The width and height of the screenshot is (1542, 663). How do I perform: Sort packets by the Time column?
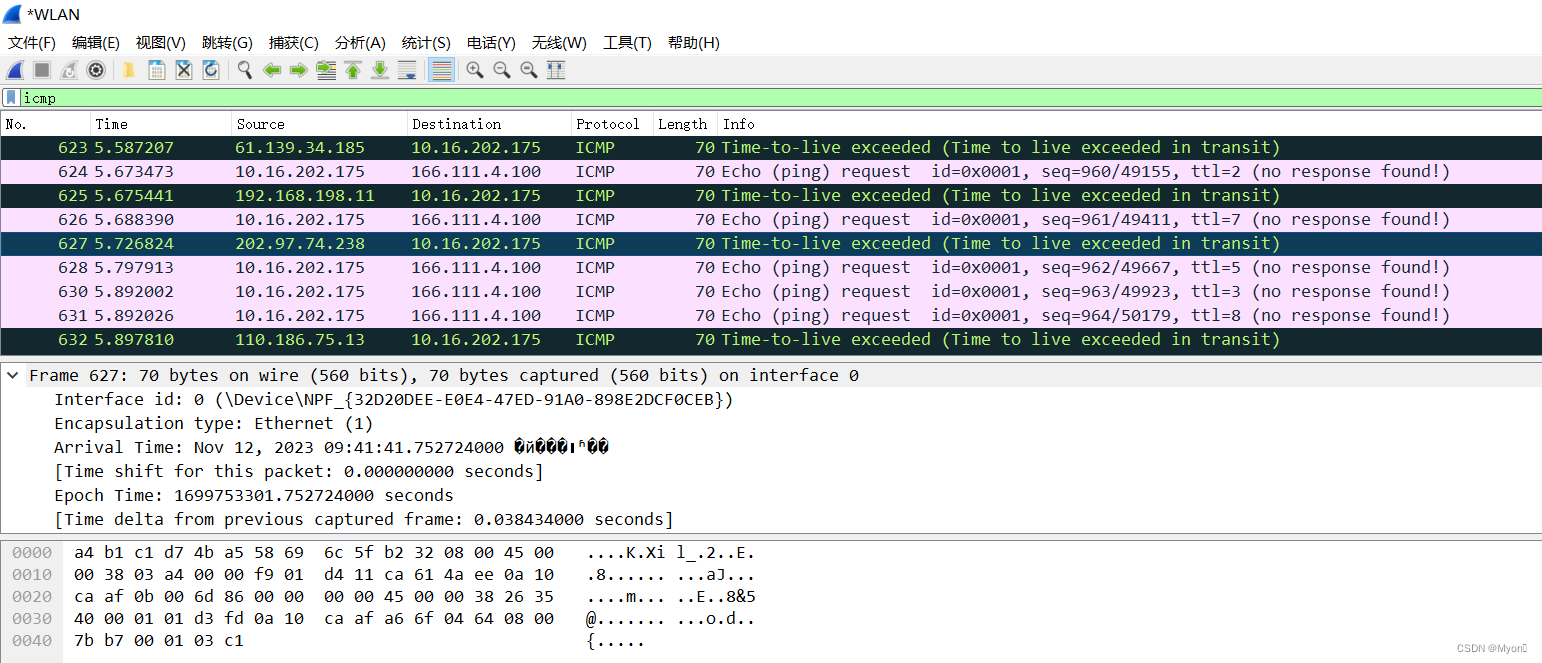[160, 124]
